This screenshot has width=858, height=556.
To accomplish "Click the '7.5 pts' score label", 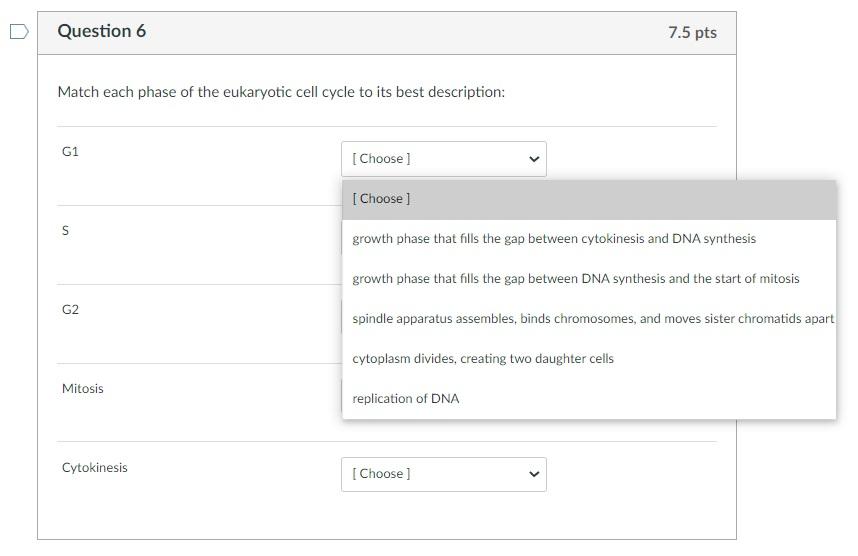I will pyautogui.click(x=692, y=32).
